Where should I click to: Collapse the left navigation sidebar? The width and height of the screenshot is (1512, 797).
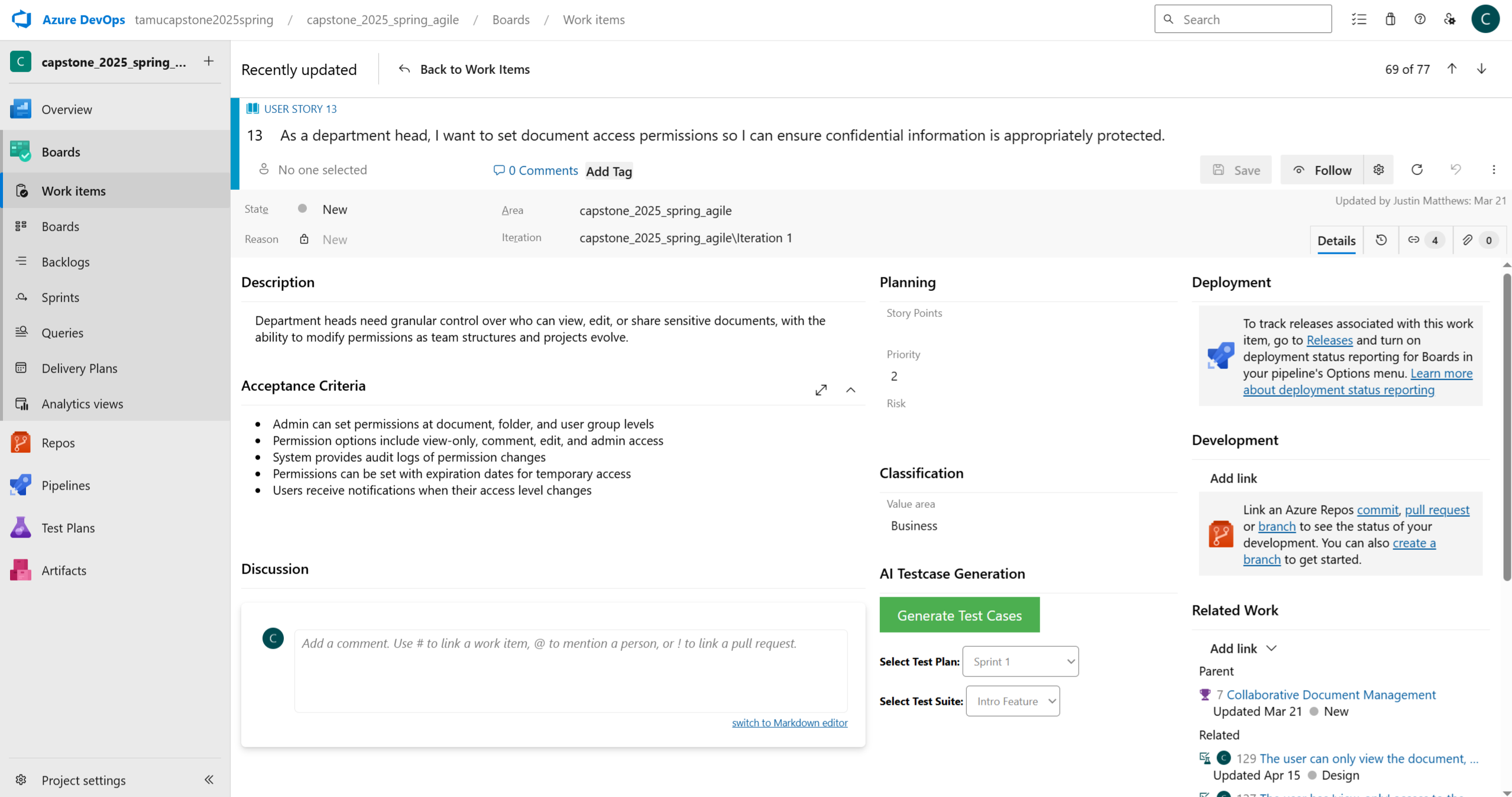pyautogui.click(x=209, y=780)
